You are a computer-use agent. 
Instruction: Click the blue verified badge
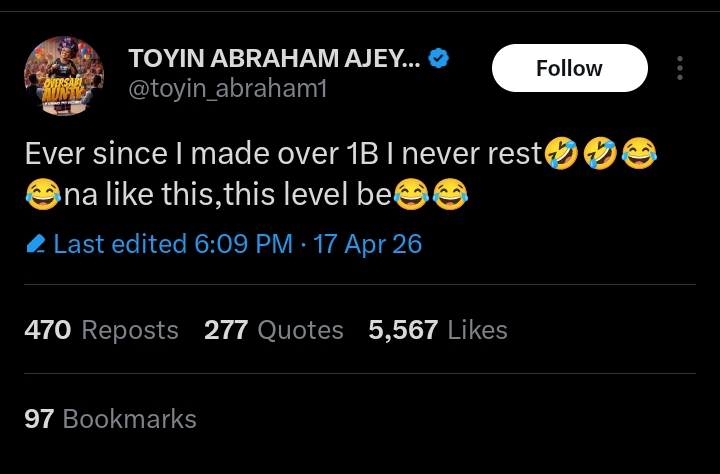tap(439, 60)
